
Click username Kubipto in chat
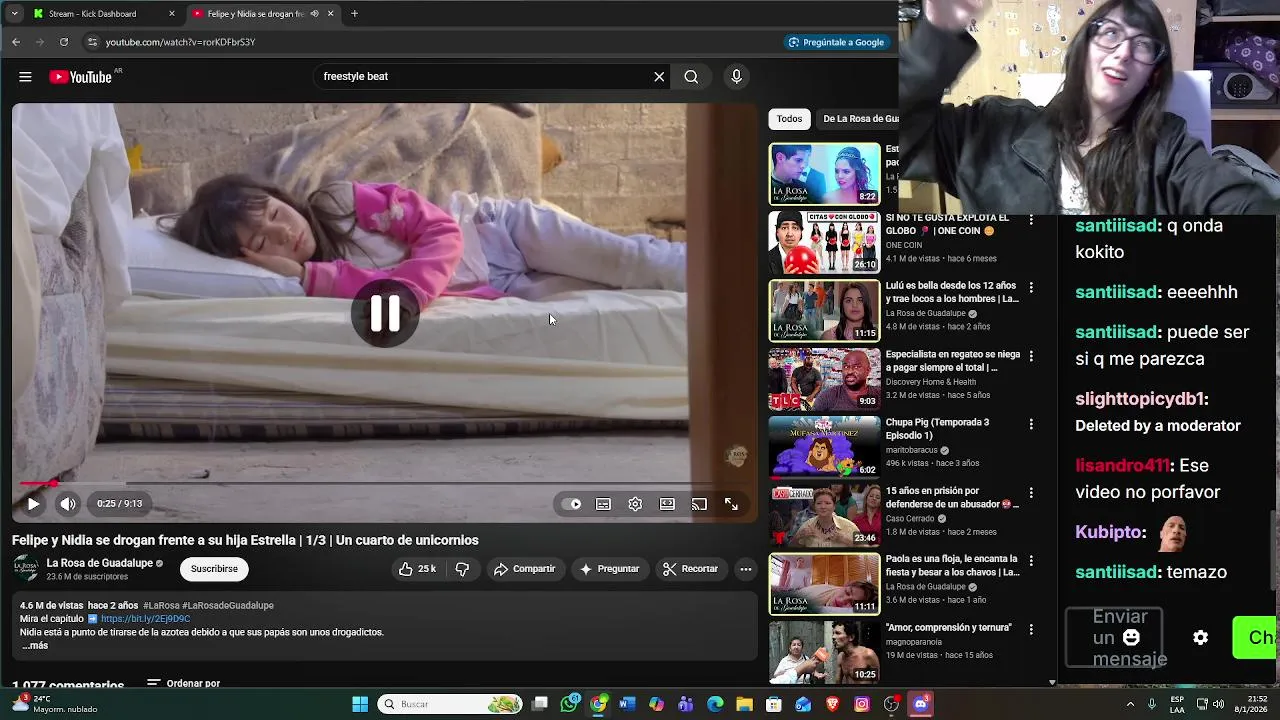[x=1108, y=532]
